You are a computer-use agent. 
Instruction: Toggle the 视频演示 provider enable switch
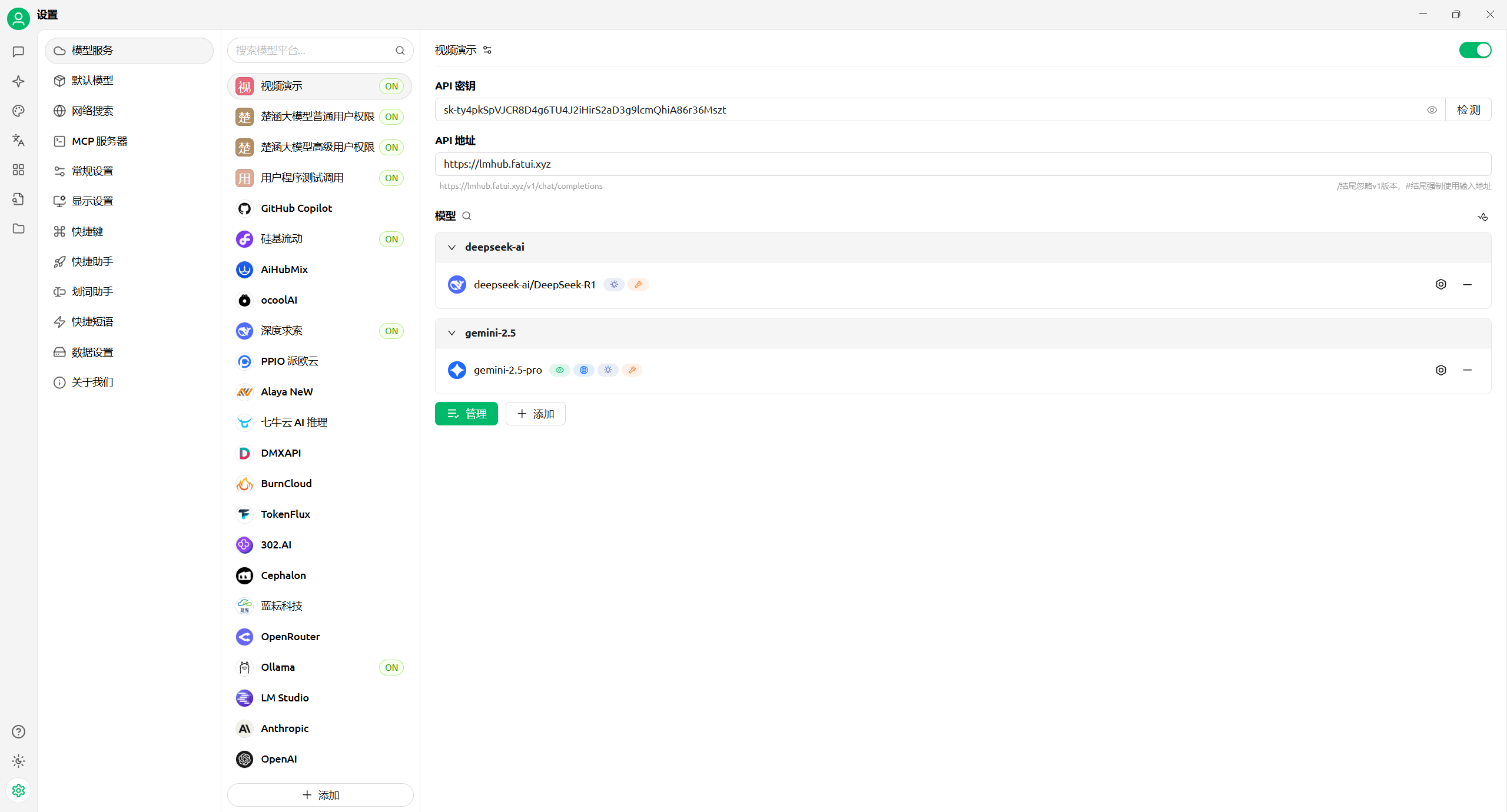[x=1475, y=50]
